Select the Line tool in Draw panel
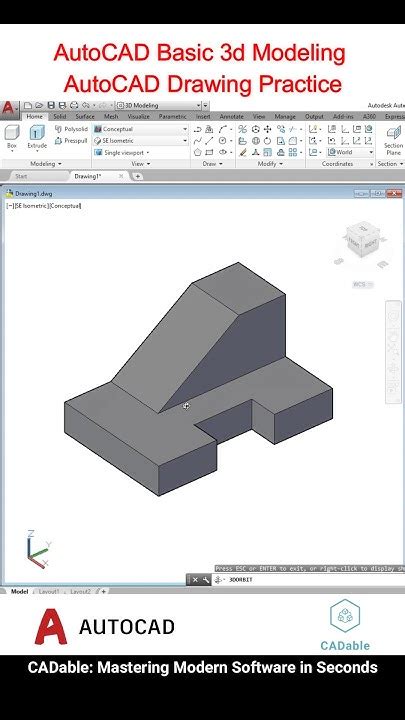 tap(209, 141)
